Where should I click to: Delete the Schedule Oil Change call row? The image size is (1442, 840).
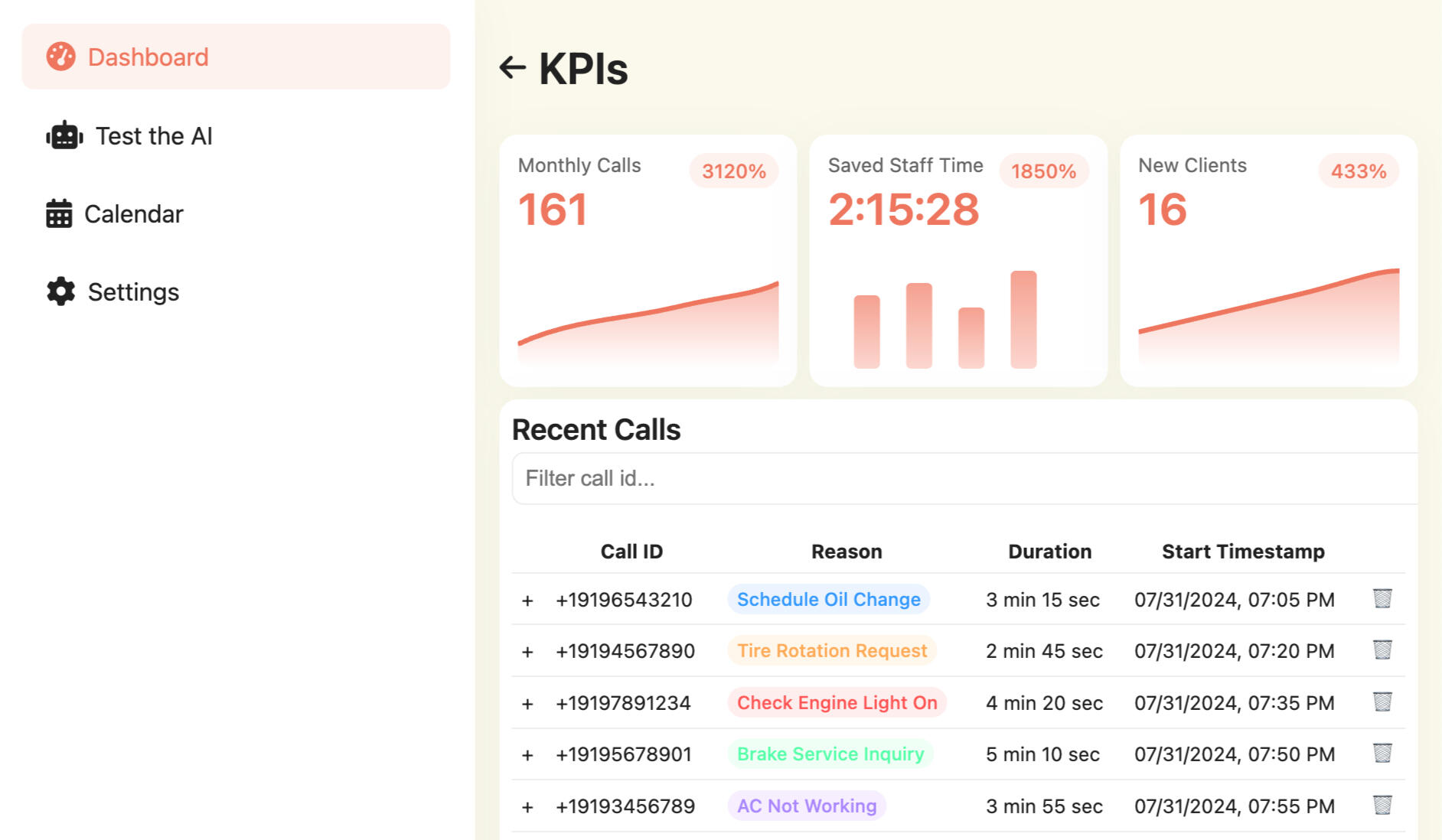click(1382, 598)
